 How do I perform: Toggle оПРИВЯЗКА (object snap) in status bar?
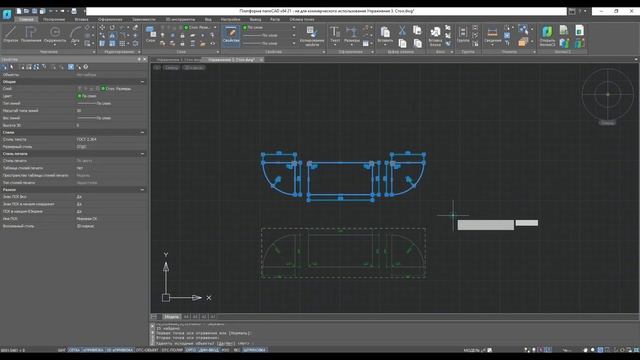93,350
